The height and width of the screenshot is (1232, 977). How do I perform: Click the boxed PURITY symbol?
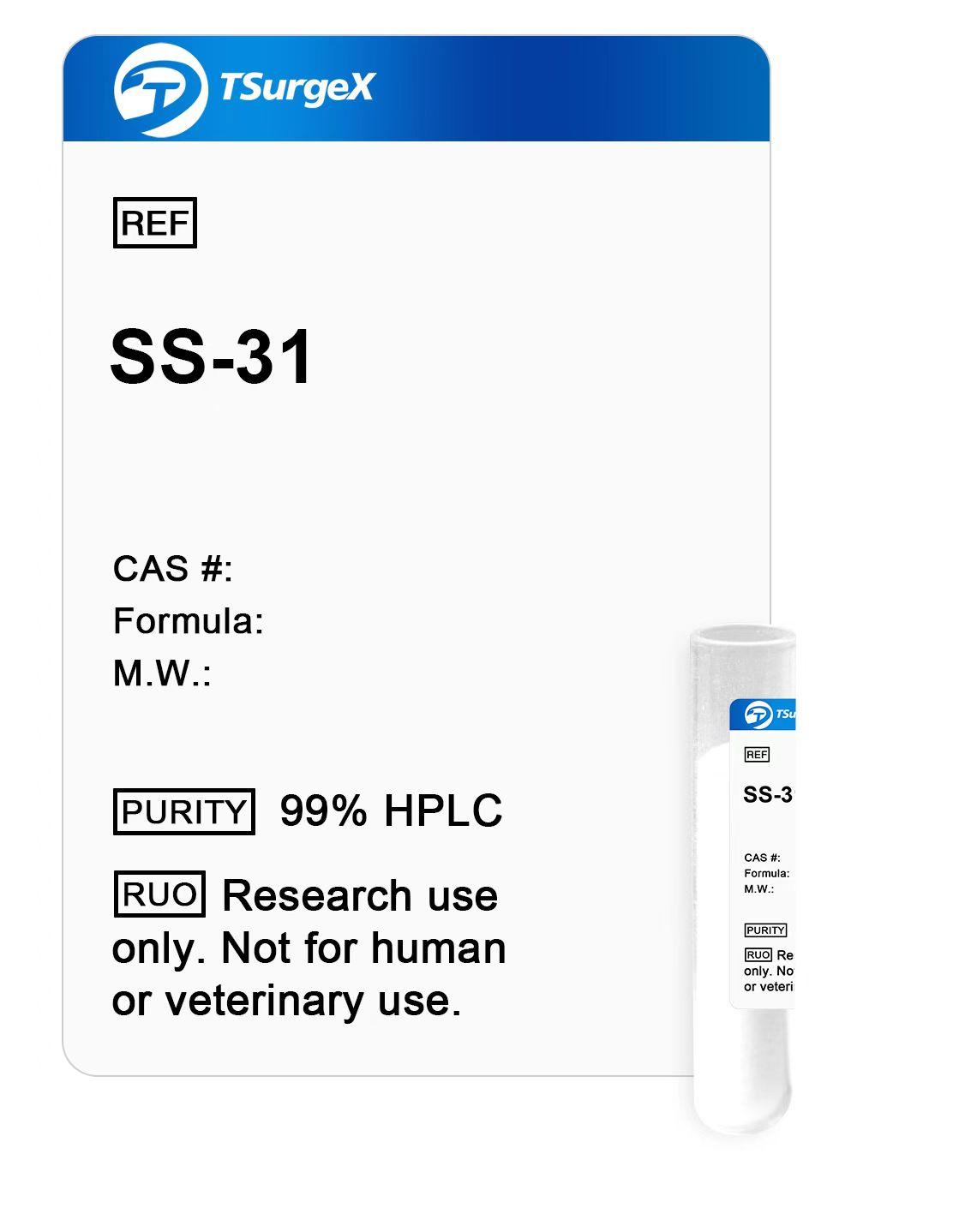click(x=184, y=811)
